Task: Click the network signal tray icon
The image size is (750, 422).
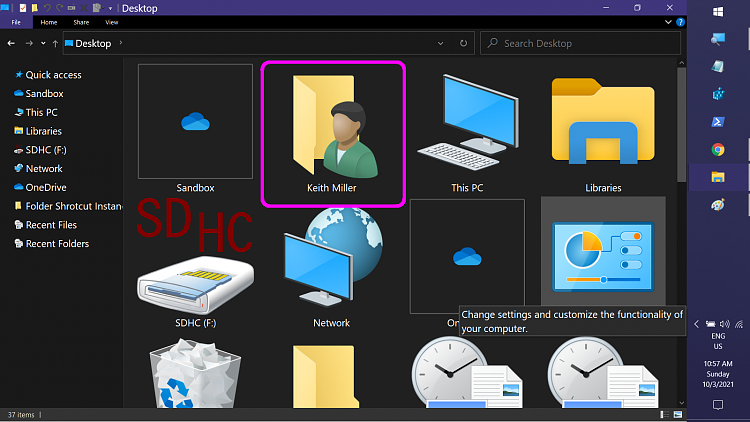Action: [x=739, y=324]
